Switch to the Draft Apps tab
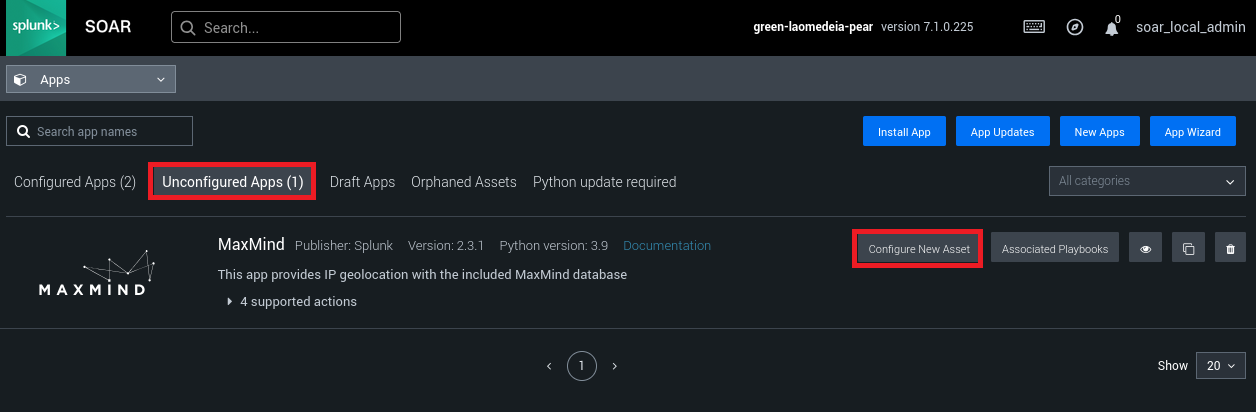The image size is (1256, 412). point(362,182)
